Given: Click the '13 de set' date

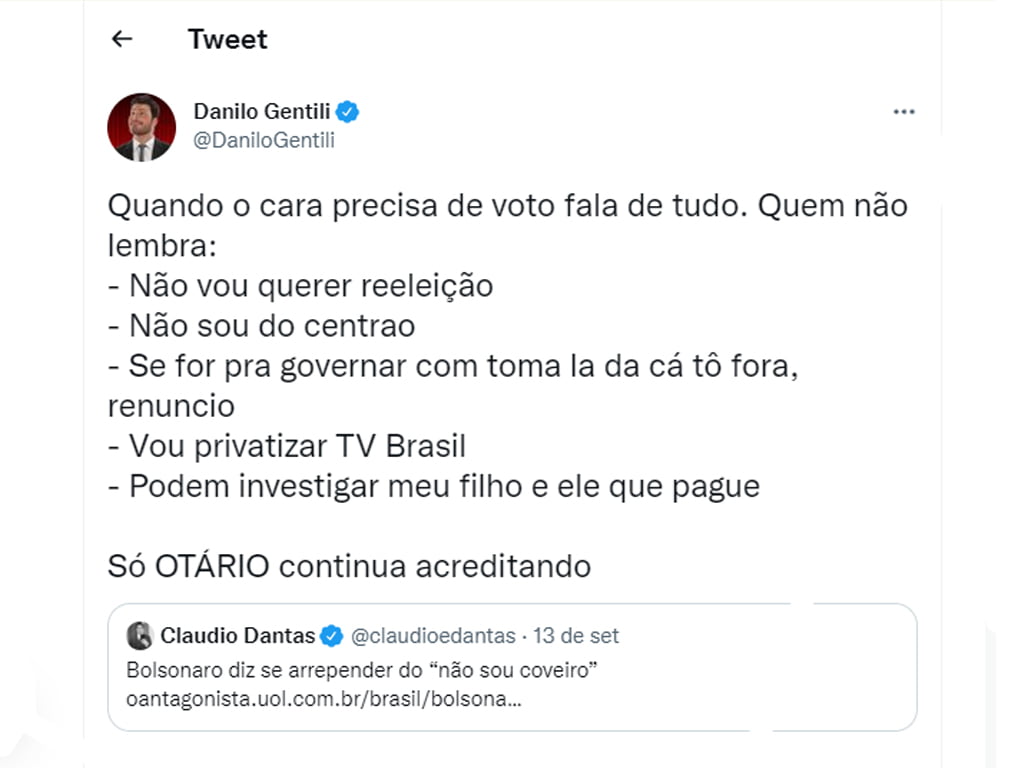Looking at the screenshot, I should (576, 636).
